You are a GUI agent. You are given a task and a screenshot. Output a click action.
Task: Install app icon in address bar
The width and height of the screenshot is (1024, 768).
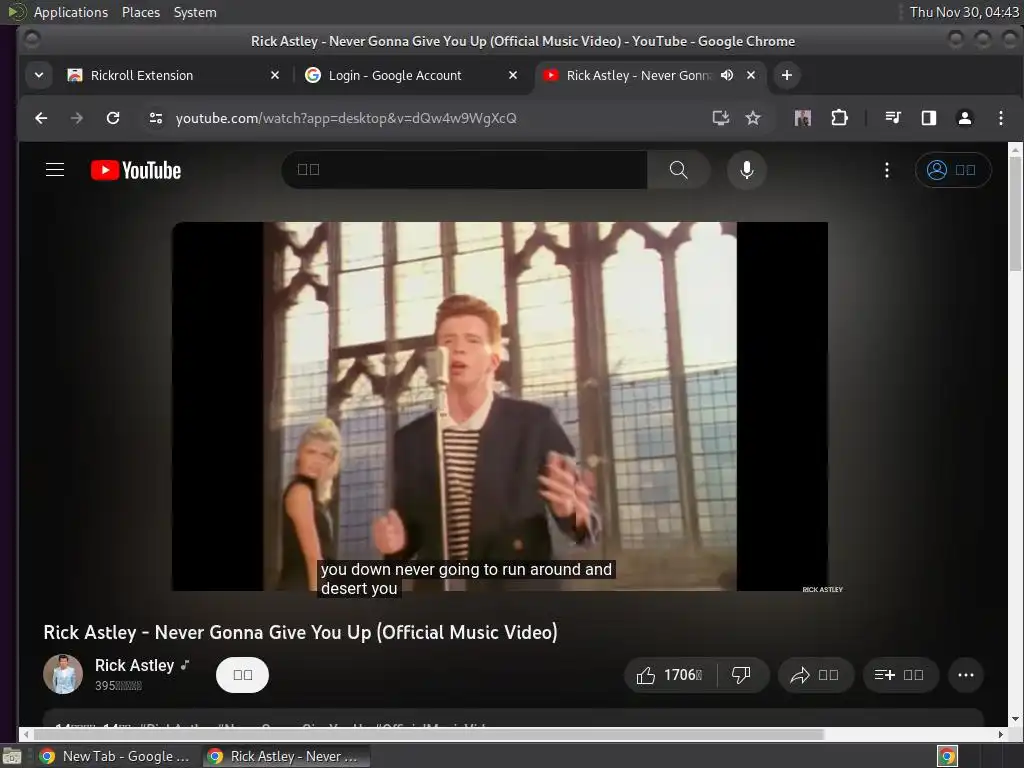click(720, 118)
